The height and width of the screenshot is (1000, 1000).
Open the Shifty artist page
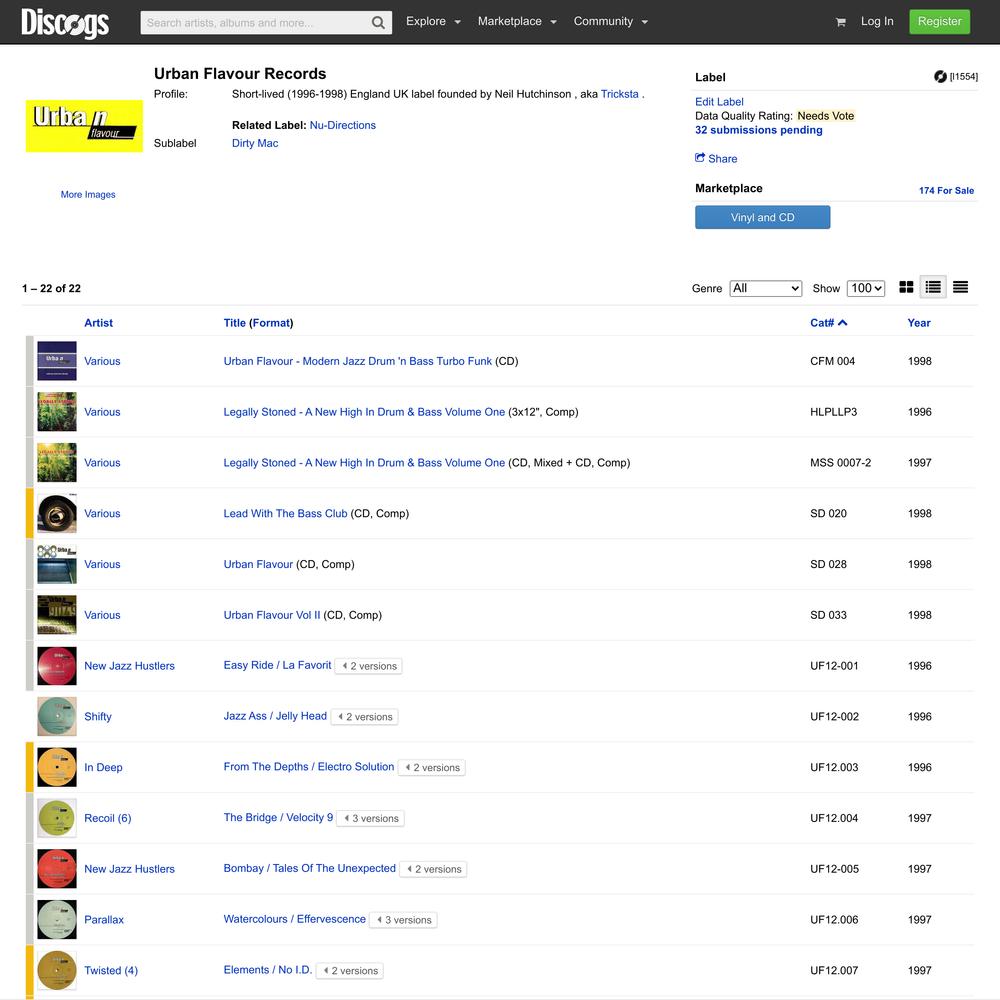click(98, 717)
